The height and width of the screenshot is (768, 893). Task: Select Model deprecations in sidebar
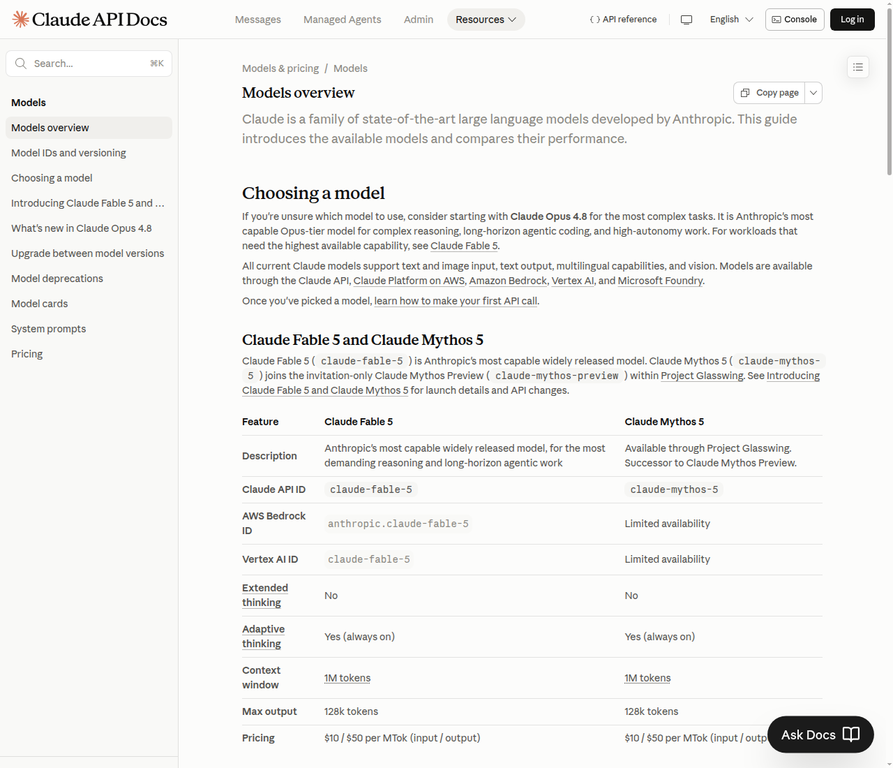(57, 278)
